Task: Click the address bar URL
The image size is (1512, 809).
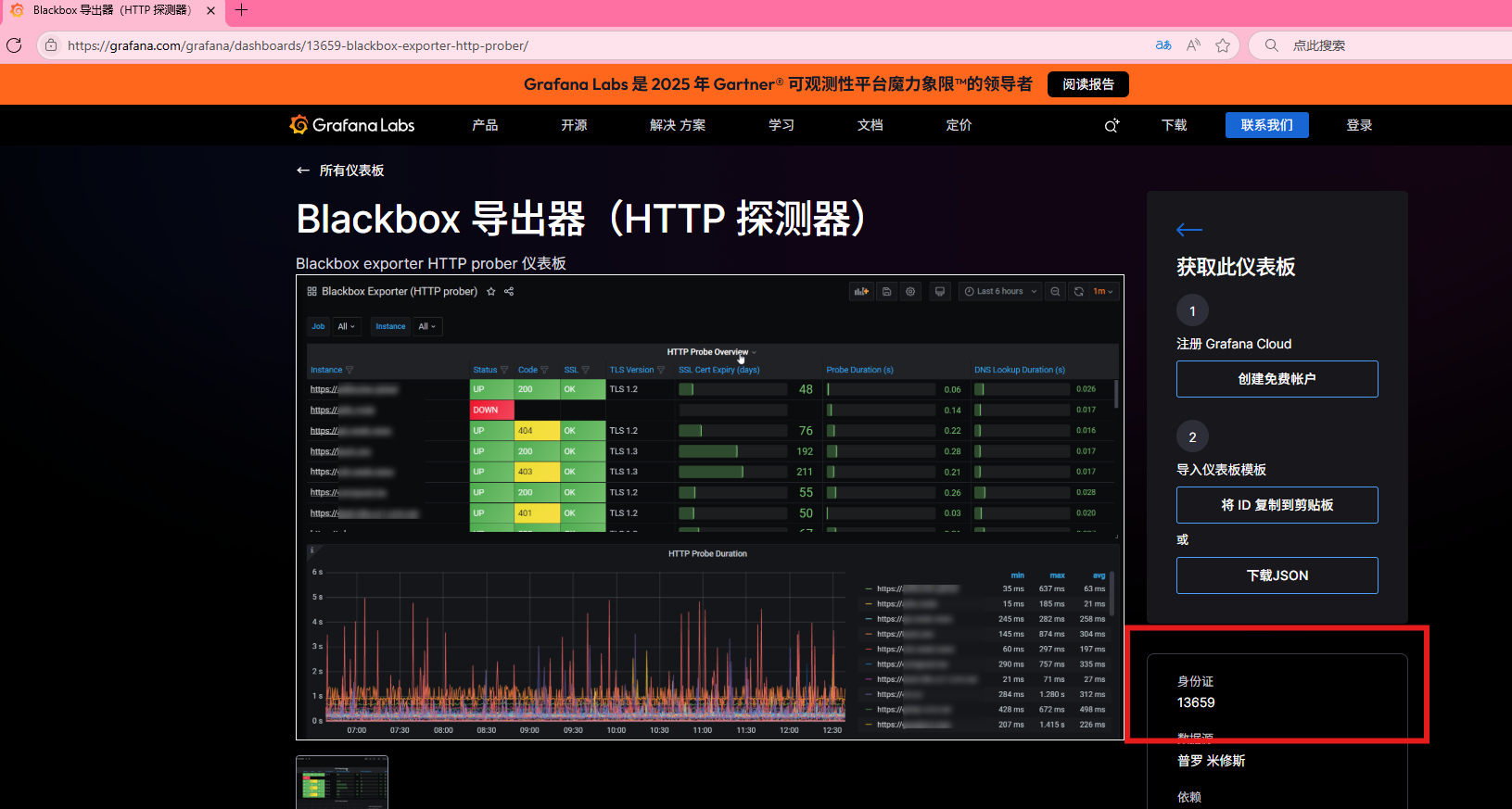Action: (298, 45)
